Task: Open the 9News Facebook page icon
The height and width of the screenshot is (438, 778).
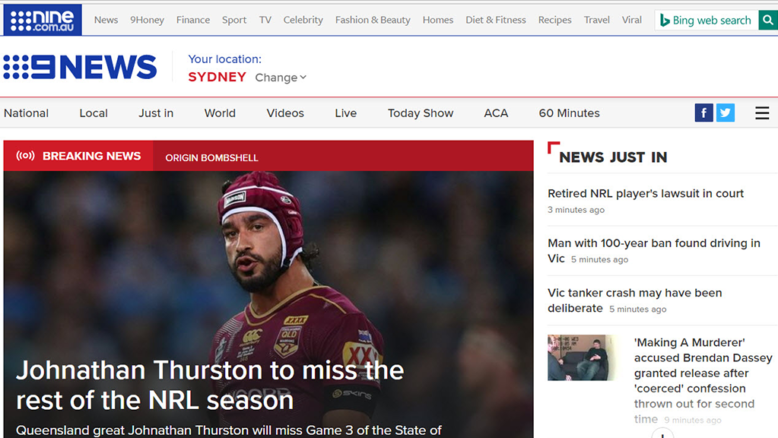Action: [x=704, y=113]
